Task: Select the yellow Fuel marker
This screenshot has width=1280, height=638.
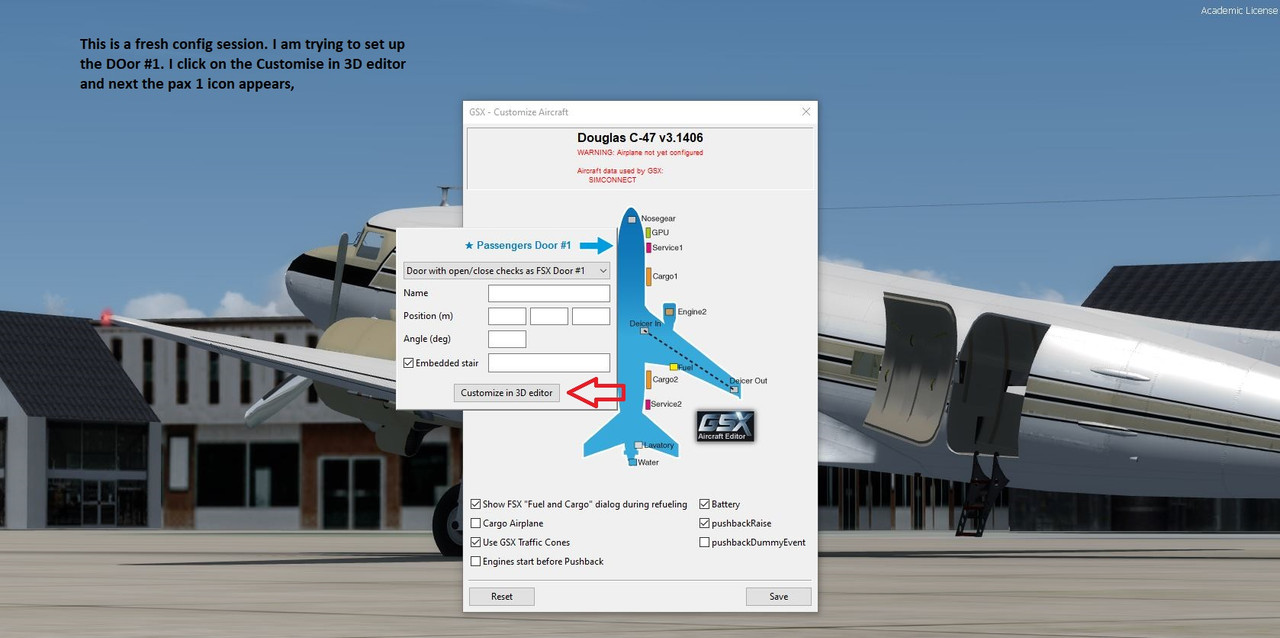Action: (x=674, y=368)
